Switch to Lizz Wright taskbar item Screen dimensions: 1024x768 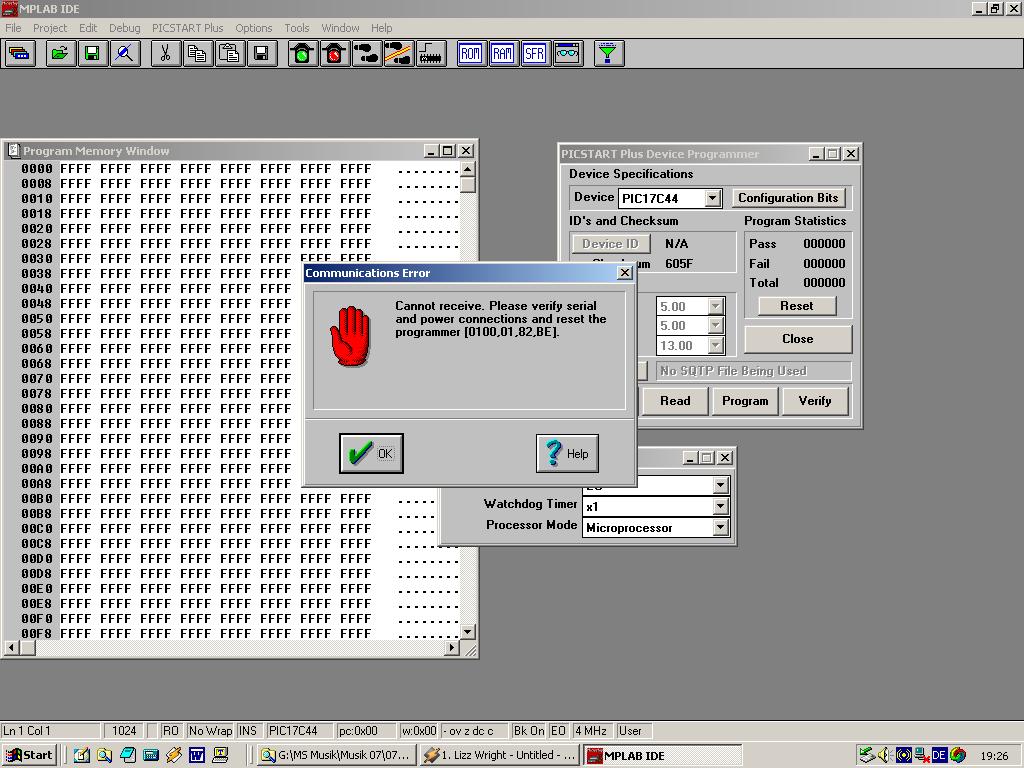(x=500, y=755)
